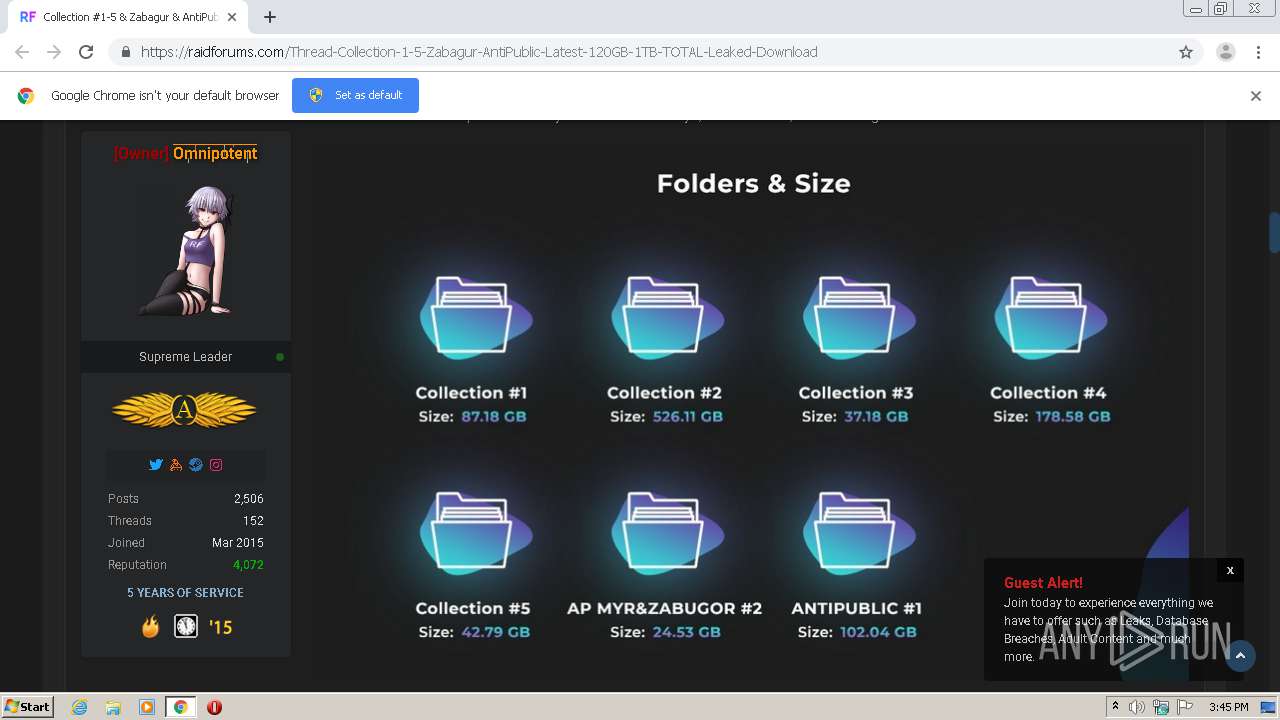Open the Collection #3 folder icon
Image resolution: width=1280 pixels, height=720 pixels.
click(858, 316)
